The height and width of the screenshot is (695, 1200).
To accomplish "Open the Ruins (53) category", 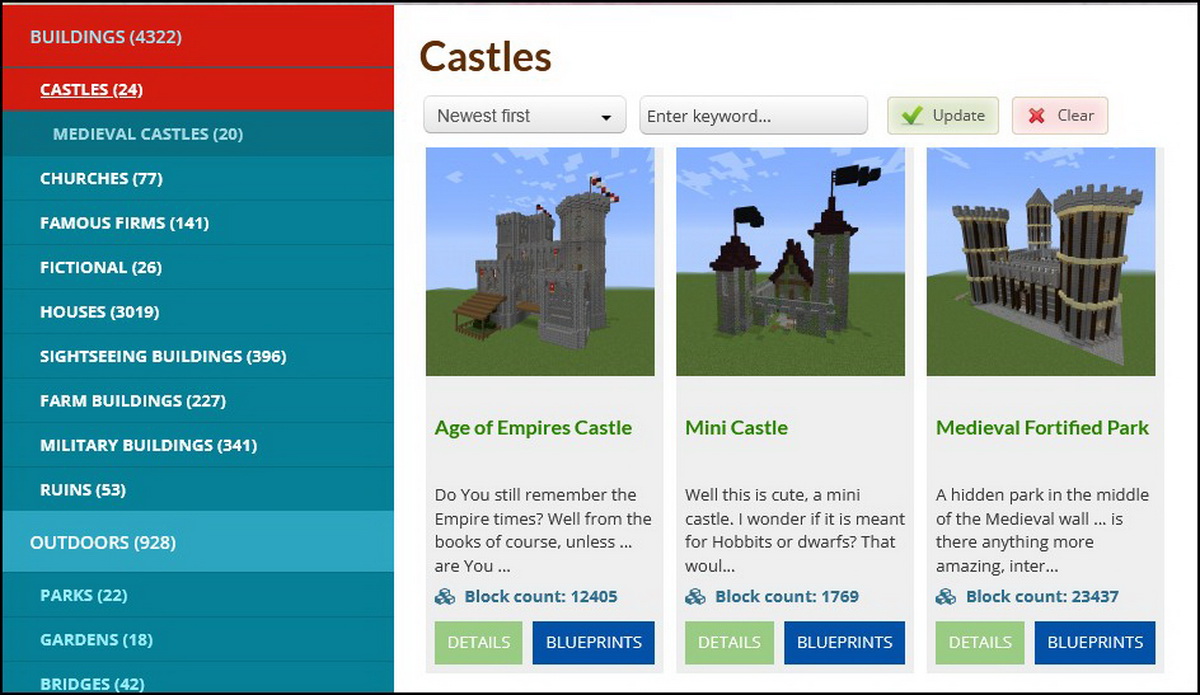I will tap(198, 490).
